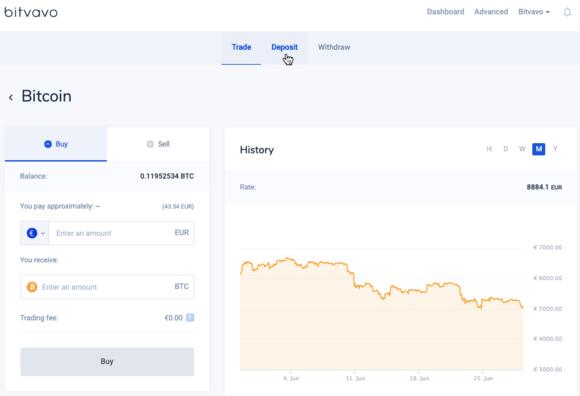Switch to the Withdraw tab
580x396 pixels.
[334, 47]
